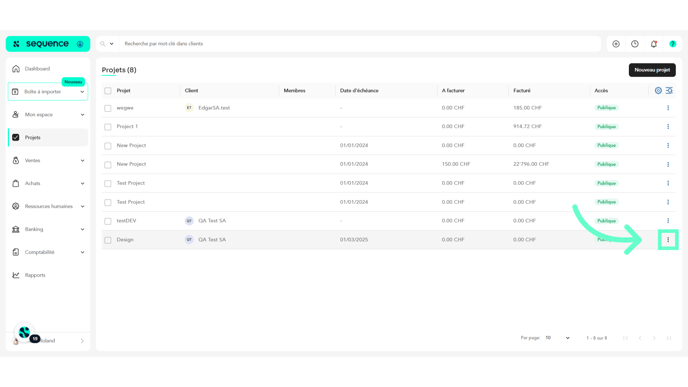Open three-dot menu for Design row
Screen dimensions: 688x387
(x=668, y=240)
